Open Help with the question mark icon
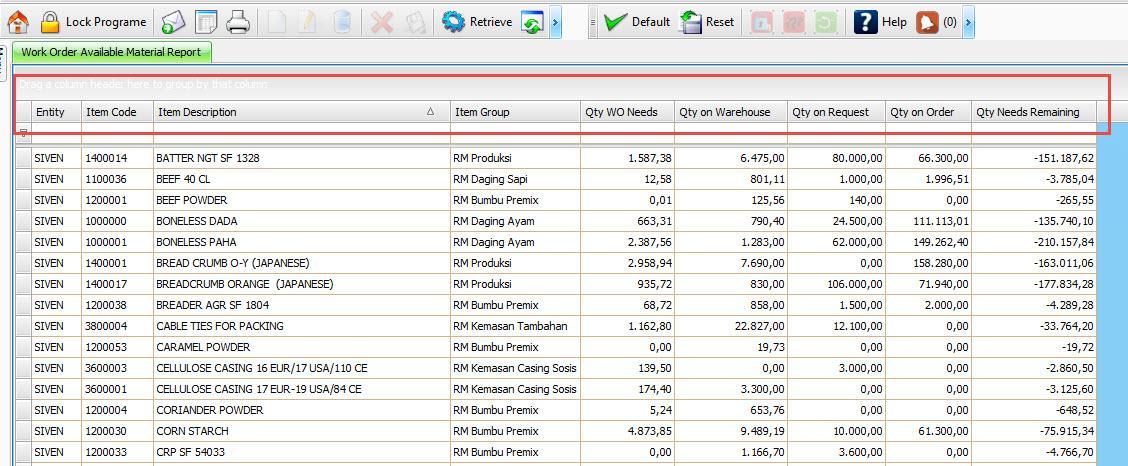Viewport: 1128px width, 466px height. pyautogui.click(x=881, y=22)
